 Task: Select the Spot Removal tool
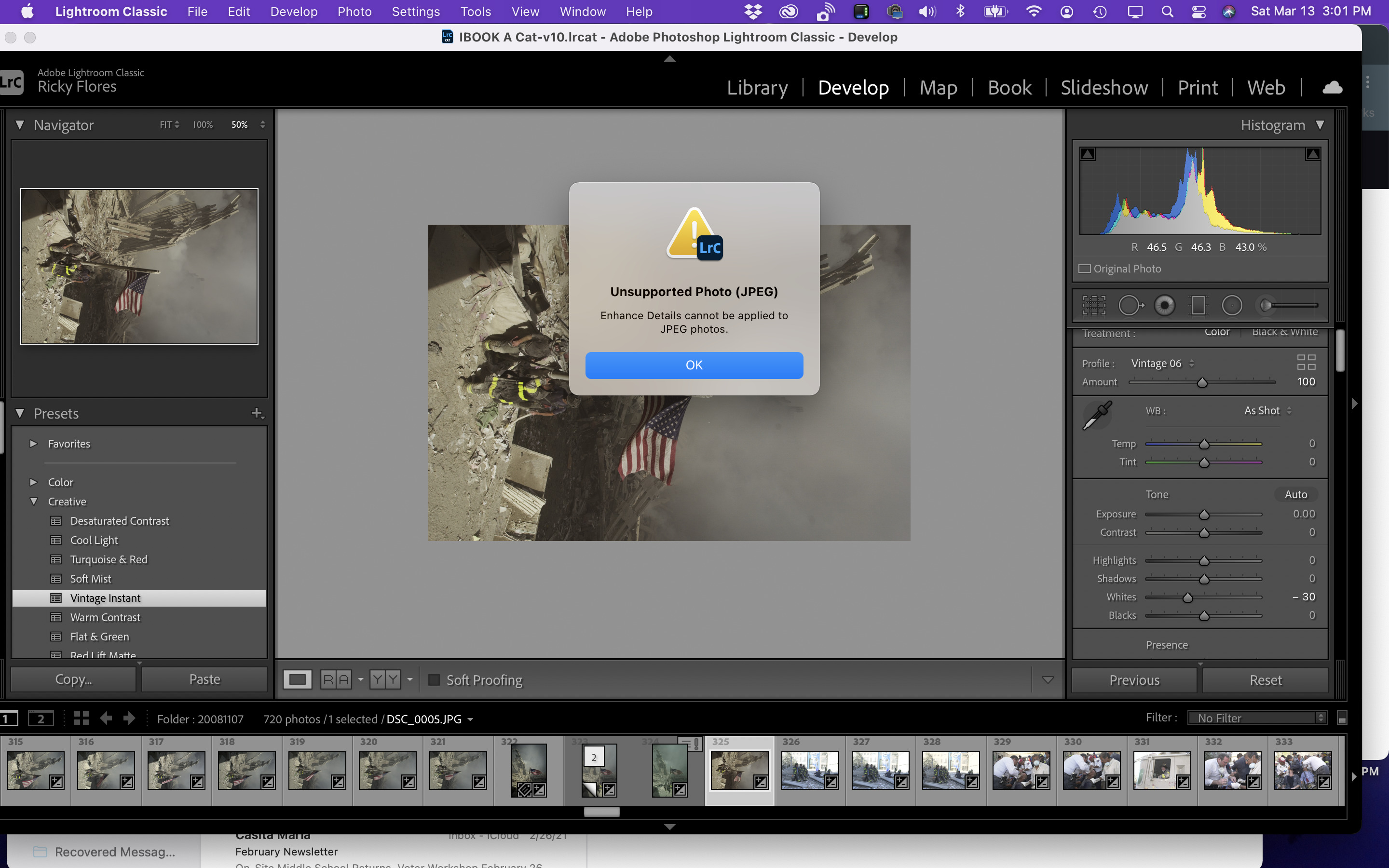pyautogui.click(x=1130, y=305)
